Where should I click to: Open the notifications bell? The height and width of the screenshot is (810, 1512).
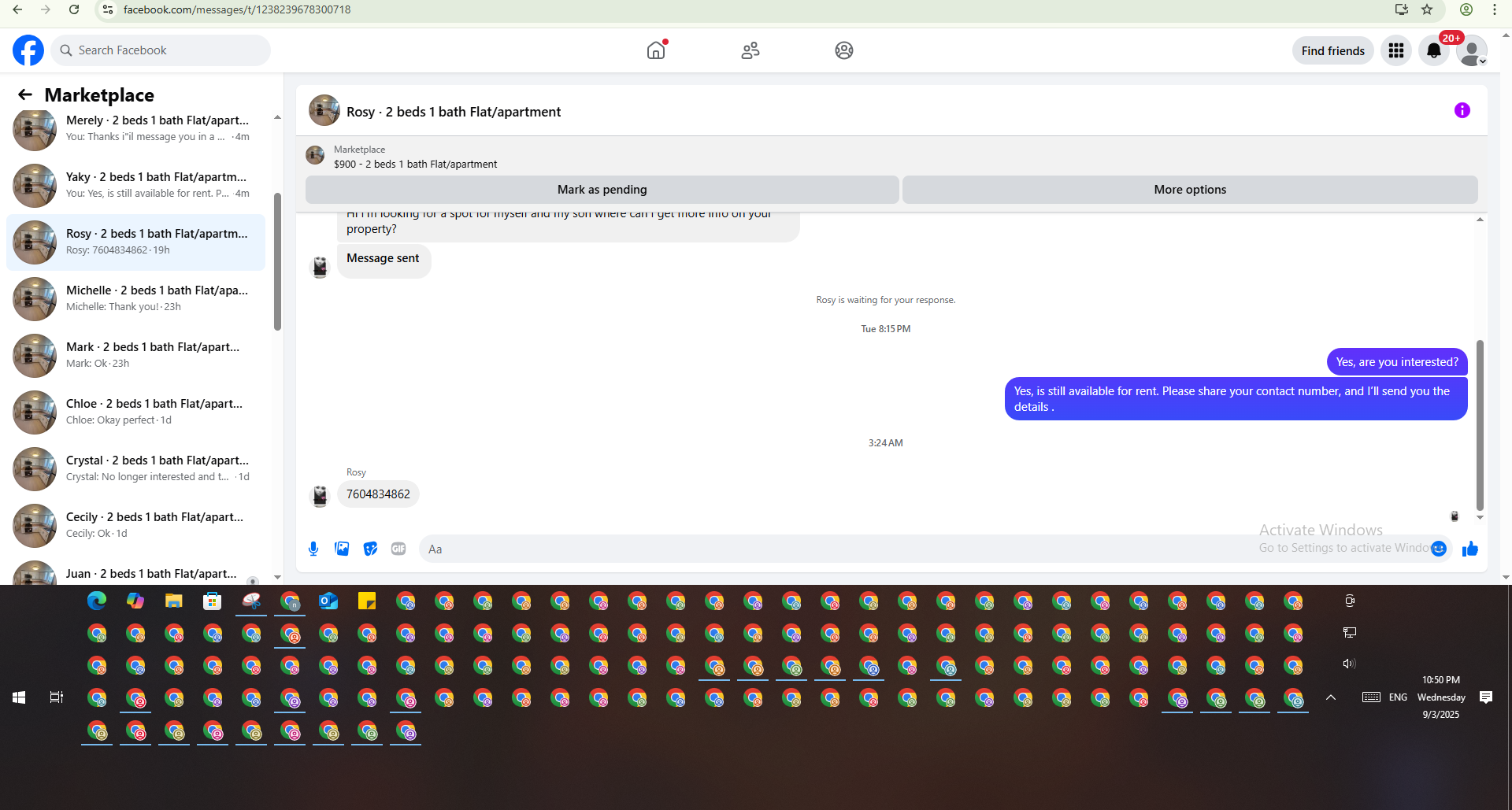1434,50
